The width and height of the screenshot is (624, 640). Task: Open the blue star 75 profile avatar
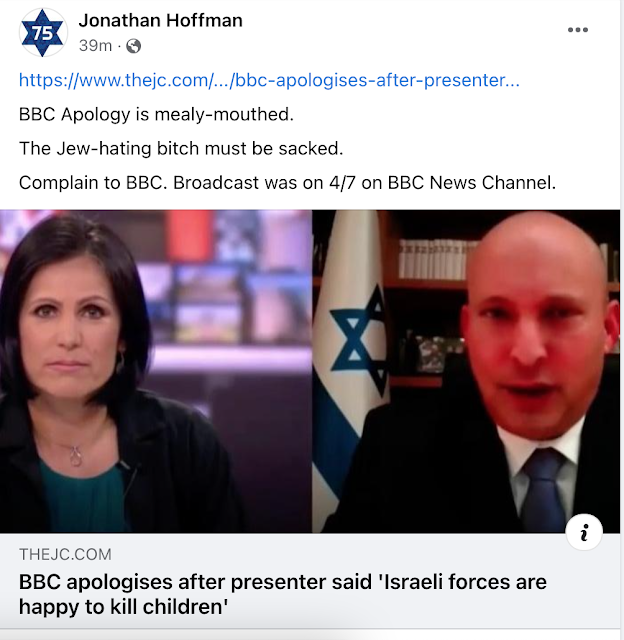click(x=43, y=33)
